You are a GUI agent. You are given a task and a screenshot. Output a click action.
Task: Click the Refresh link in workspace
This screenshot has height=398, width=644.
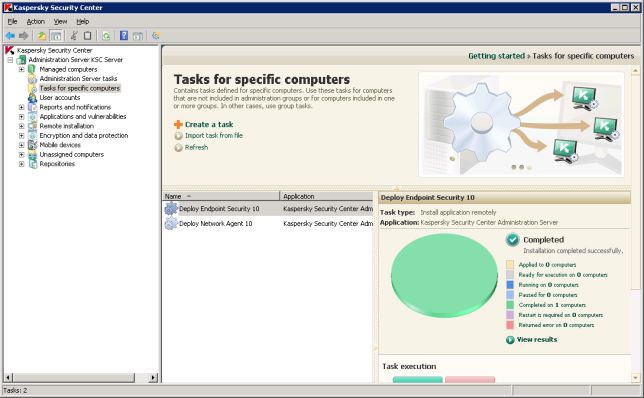pyautogui.click(x=196, y=147)
